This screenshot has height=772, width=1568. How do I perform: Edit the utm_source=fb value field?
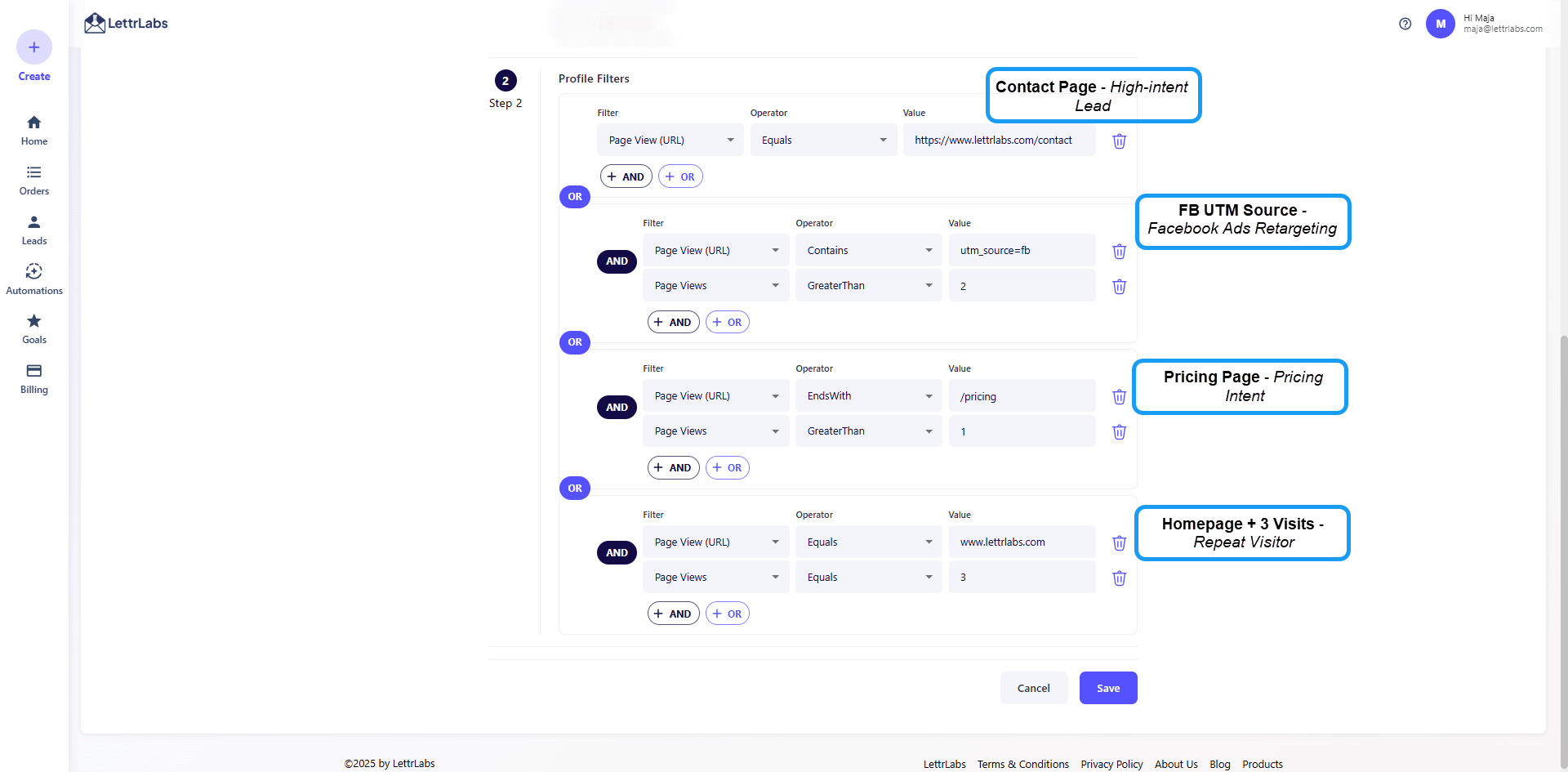pyautogui.click(x=1022, y=250)
